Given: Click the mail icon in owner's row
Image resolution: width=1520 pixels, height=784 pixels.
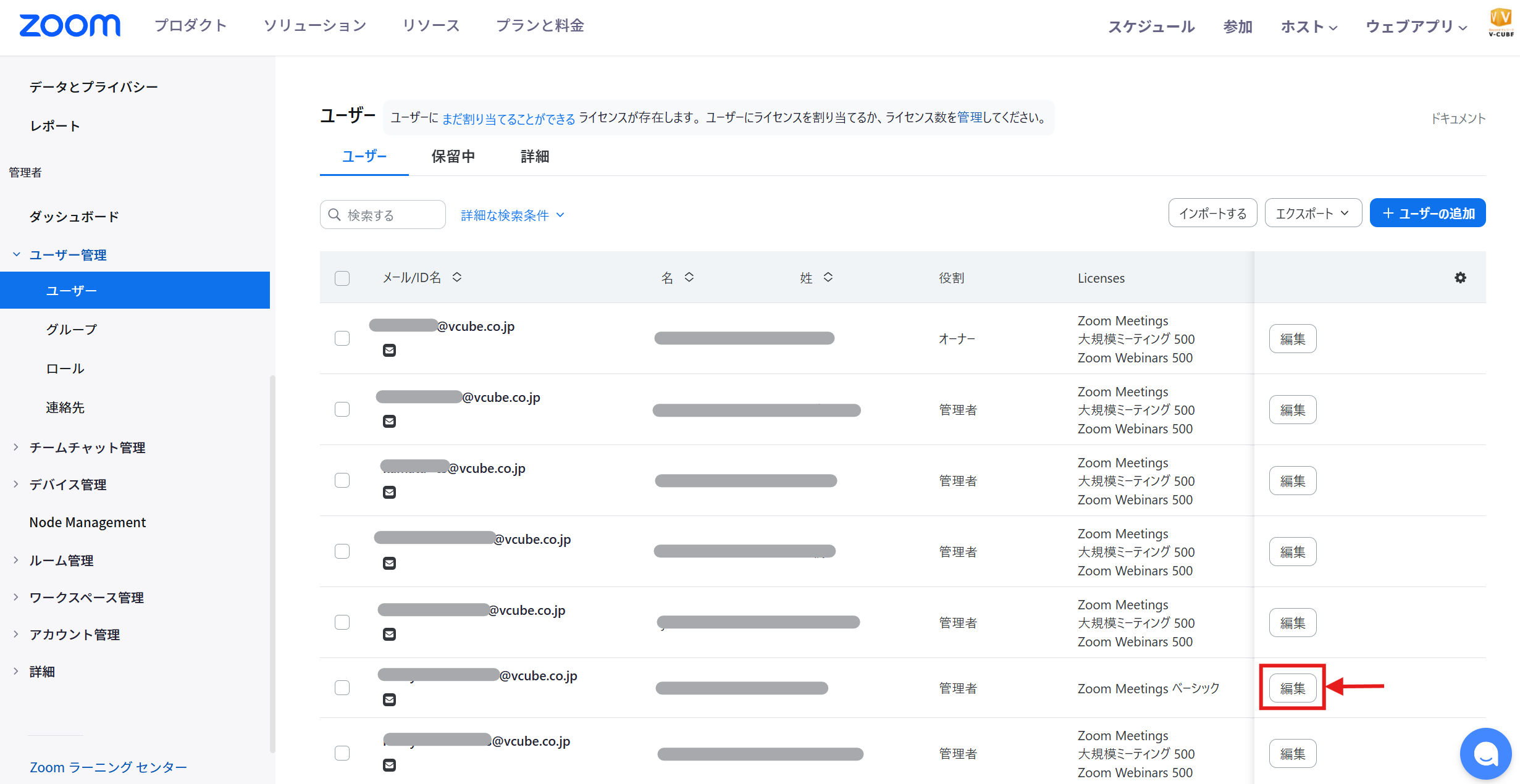Looking at the screenshot, I should point(389,351).
